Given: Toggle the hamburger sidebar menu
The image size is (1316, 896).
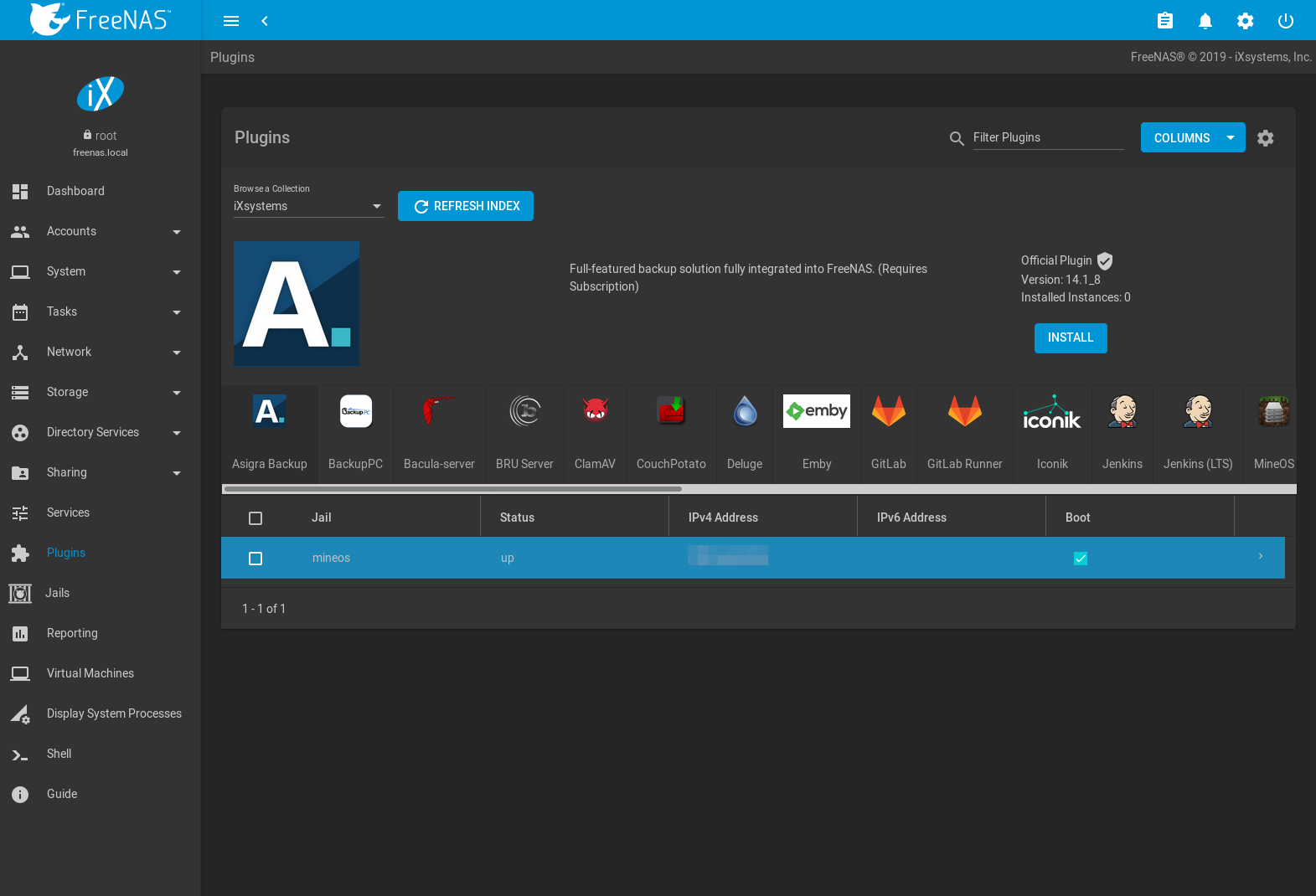Looking at the screenshot, I should [x=231, y=21].
